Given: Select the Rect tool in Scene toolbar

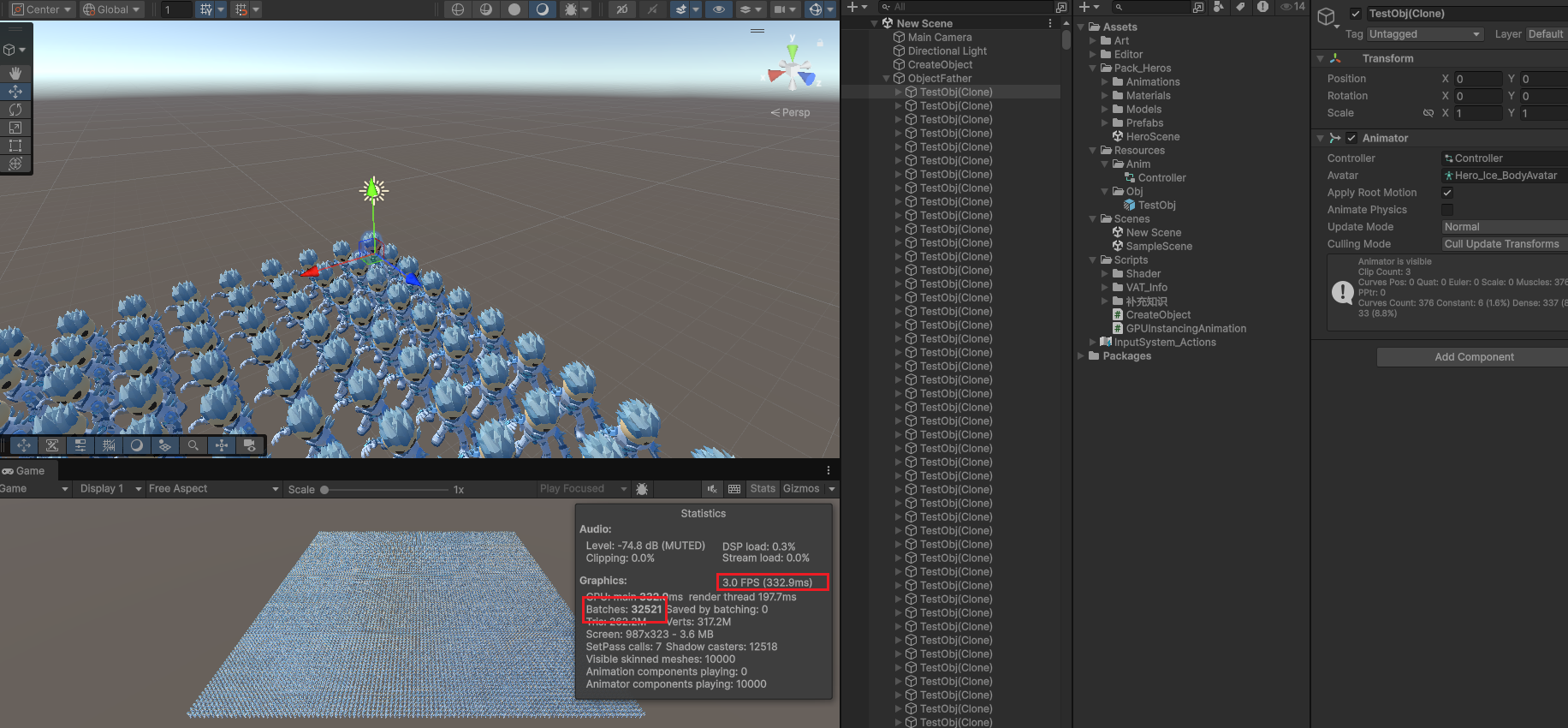Looking at the screenshot, I should [x=15, y=146].
